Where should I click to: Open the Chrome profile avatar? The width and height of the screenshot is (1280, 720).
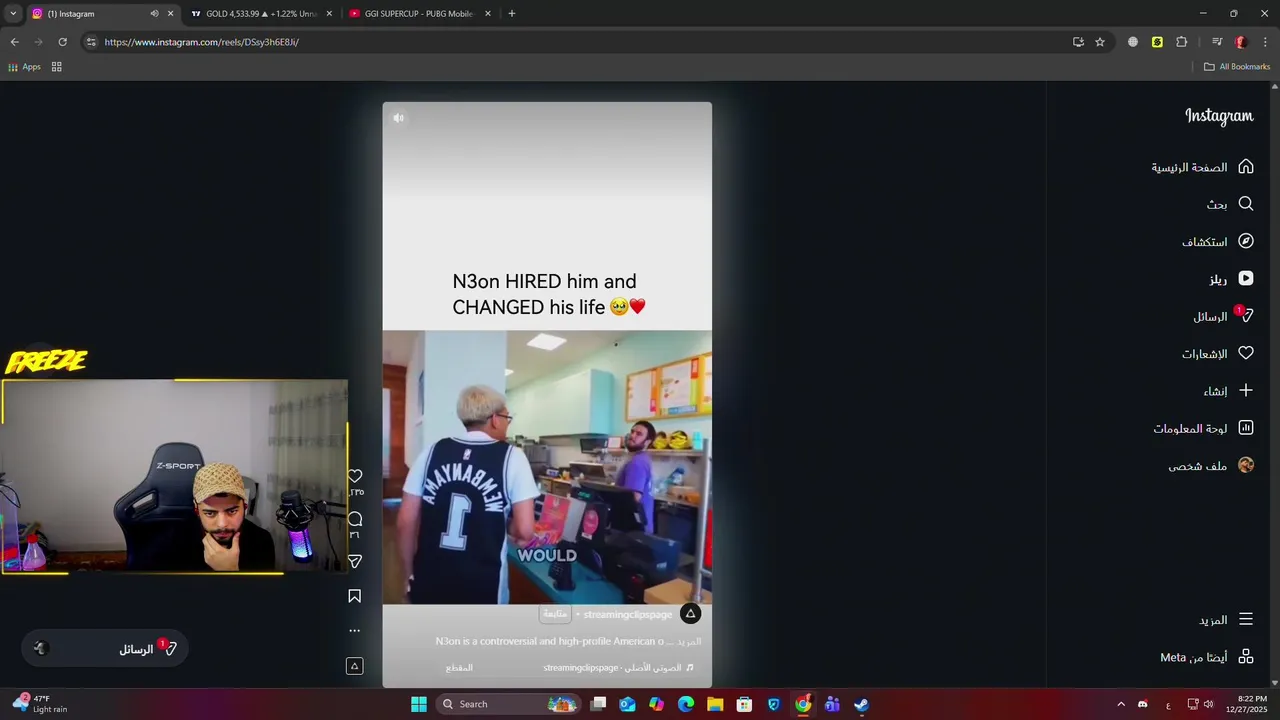(1241, 42)
